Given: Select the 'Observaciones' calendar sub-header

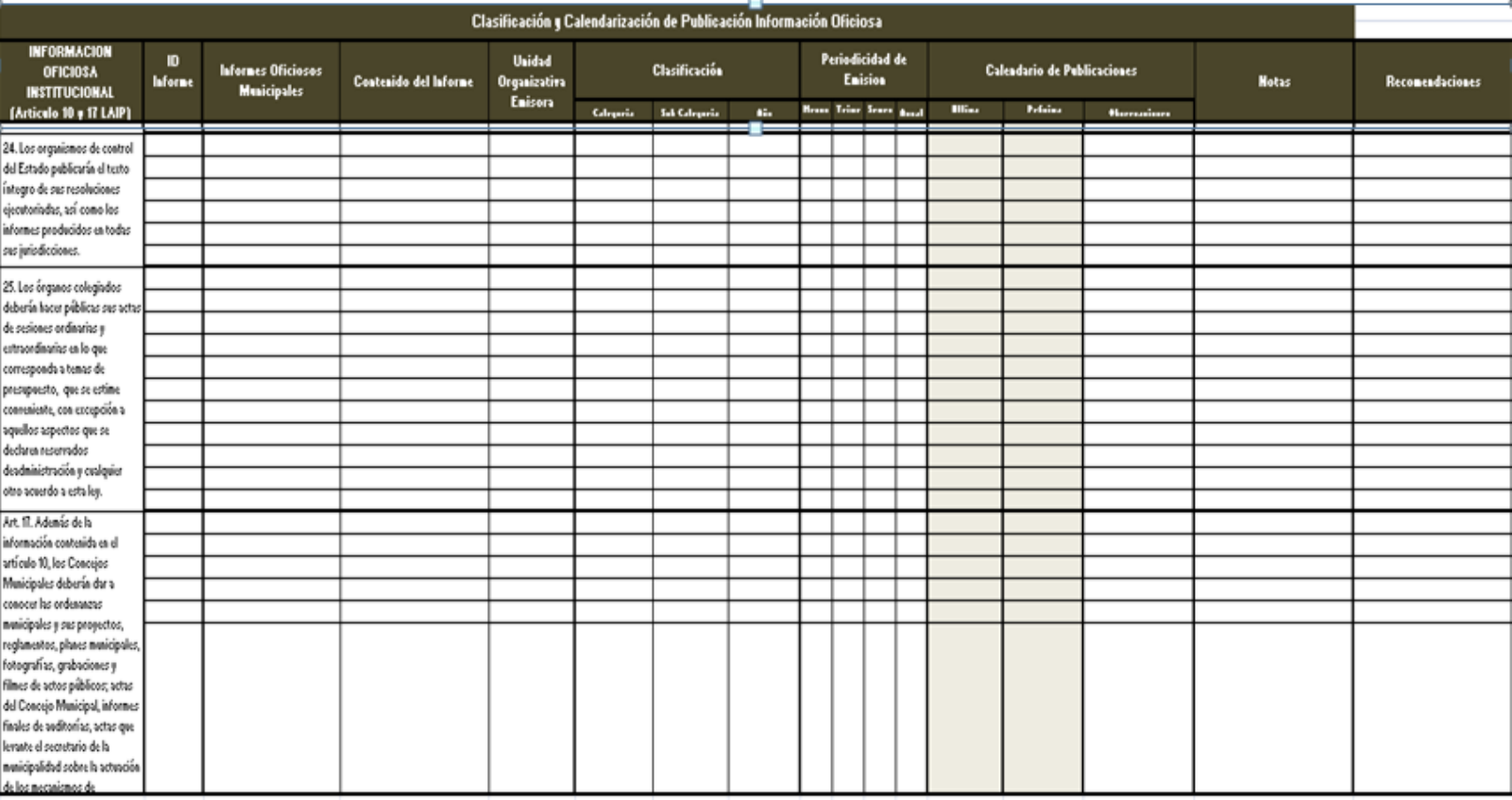Looking at the screenshot, I should tap(1139, 111).
